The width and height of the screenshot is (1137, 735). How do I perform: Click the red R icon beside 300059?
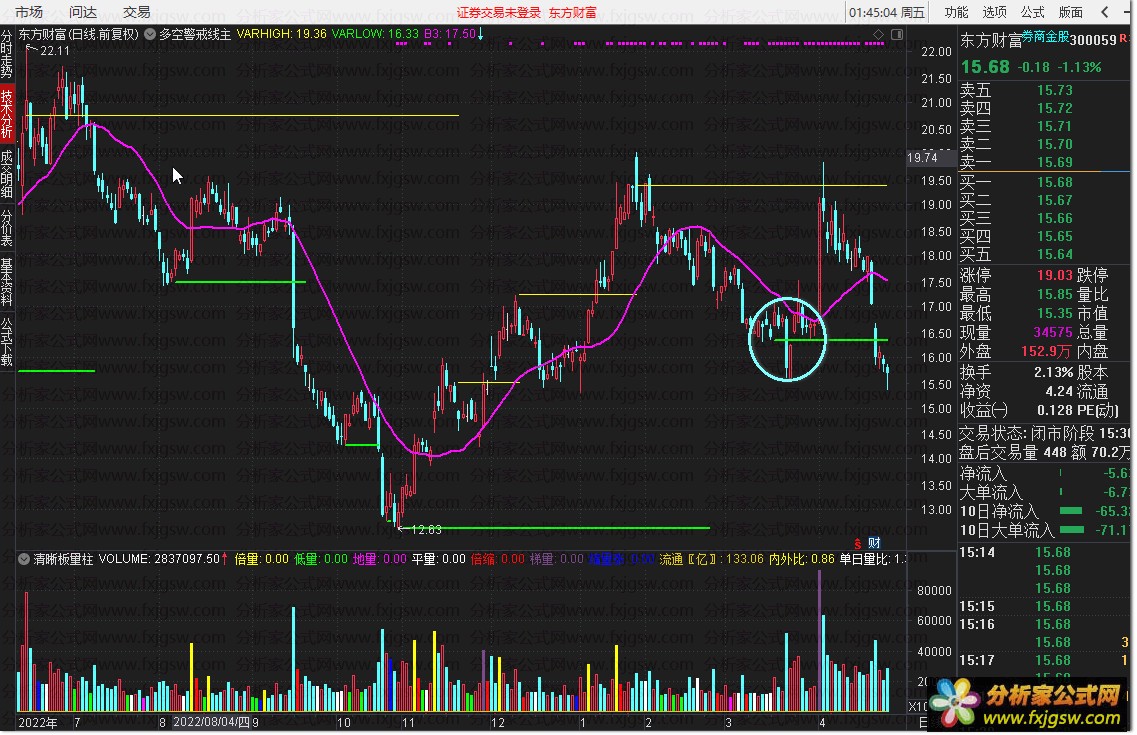[1123, 37]
